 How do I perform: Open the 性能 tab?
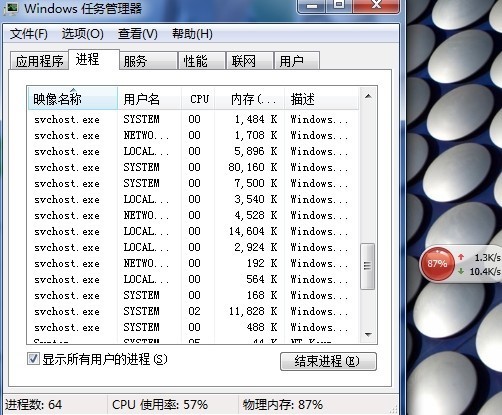201,61
